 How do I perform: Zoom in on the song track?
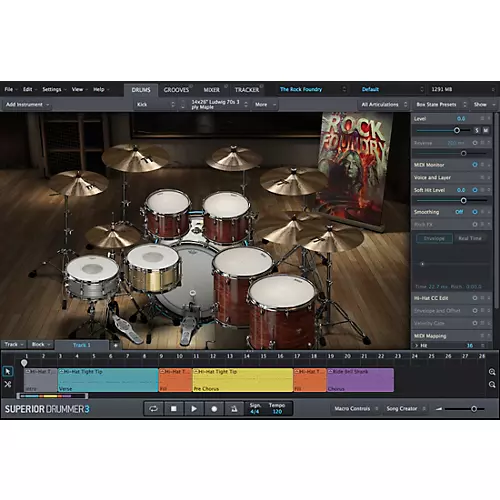click(x=492, y=372)
